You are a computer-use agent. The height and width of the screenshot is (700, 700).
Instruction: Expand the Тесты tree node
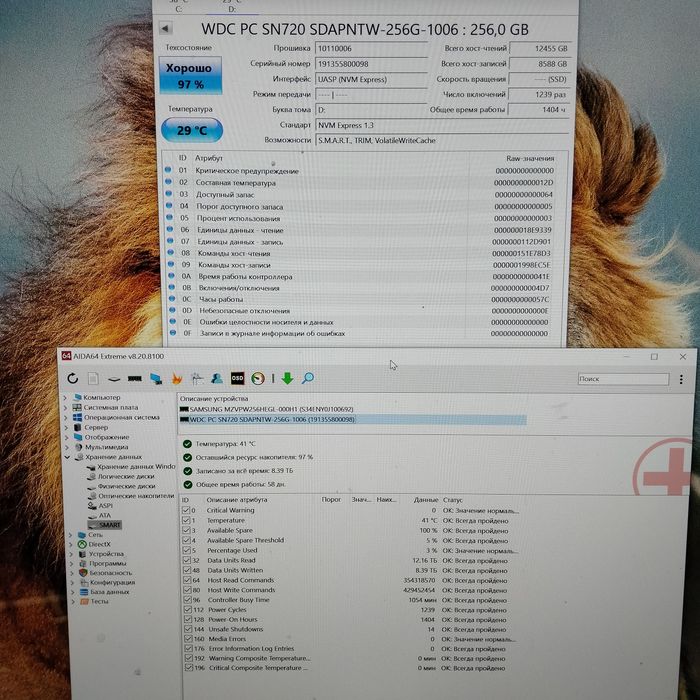[74, 602]
